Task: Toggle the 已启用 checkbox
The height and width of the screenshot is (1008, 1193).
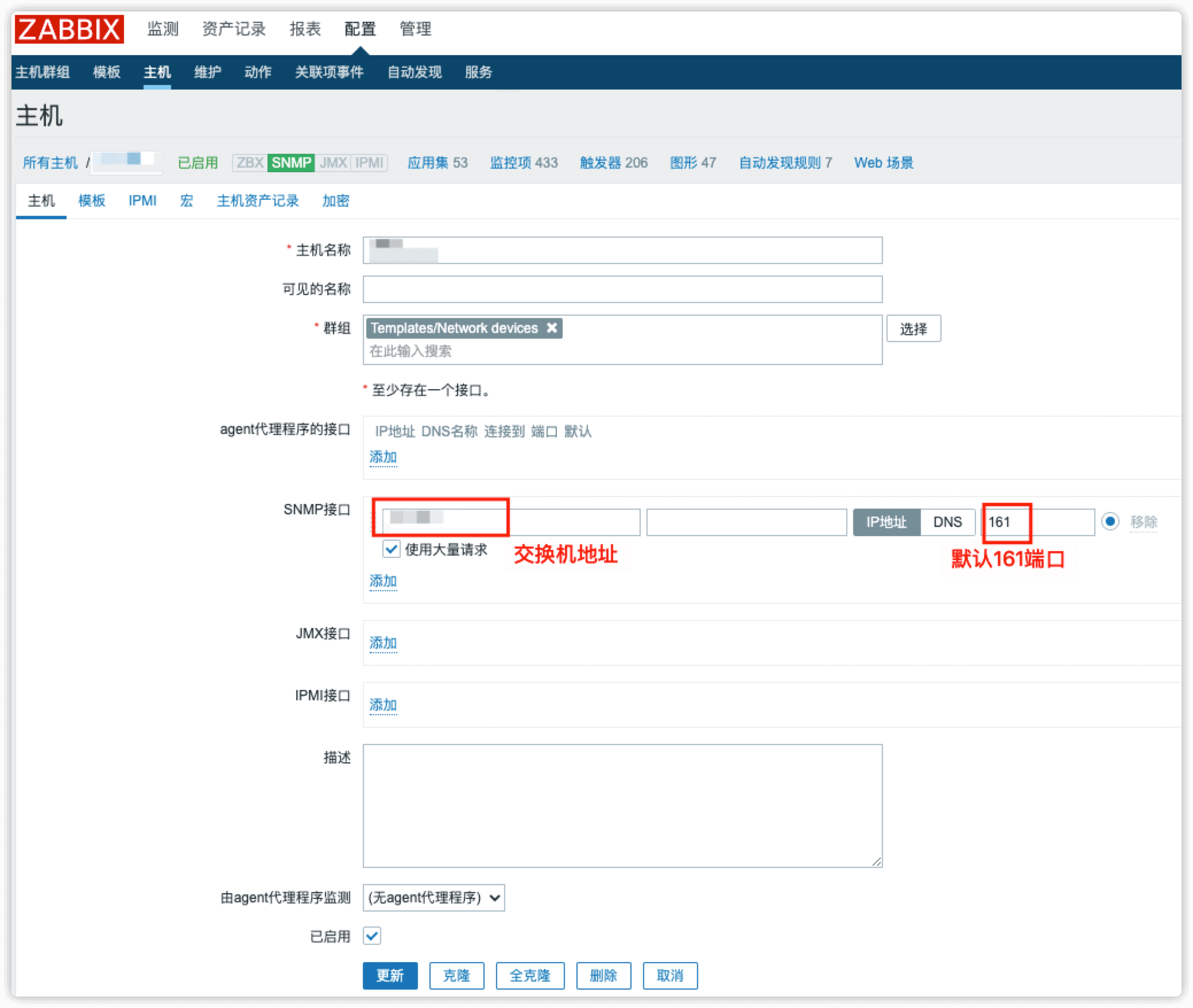Action: coord(372,936)
